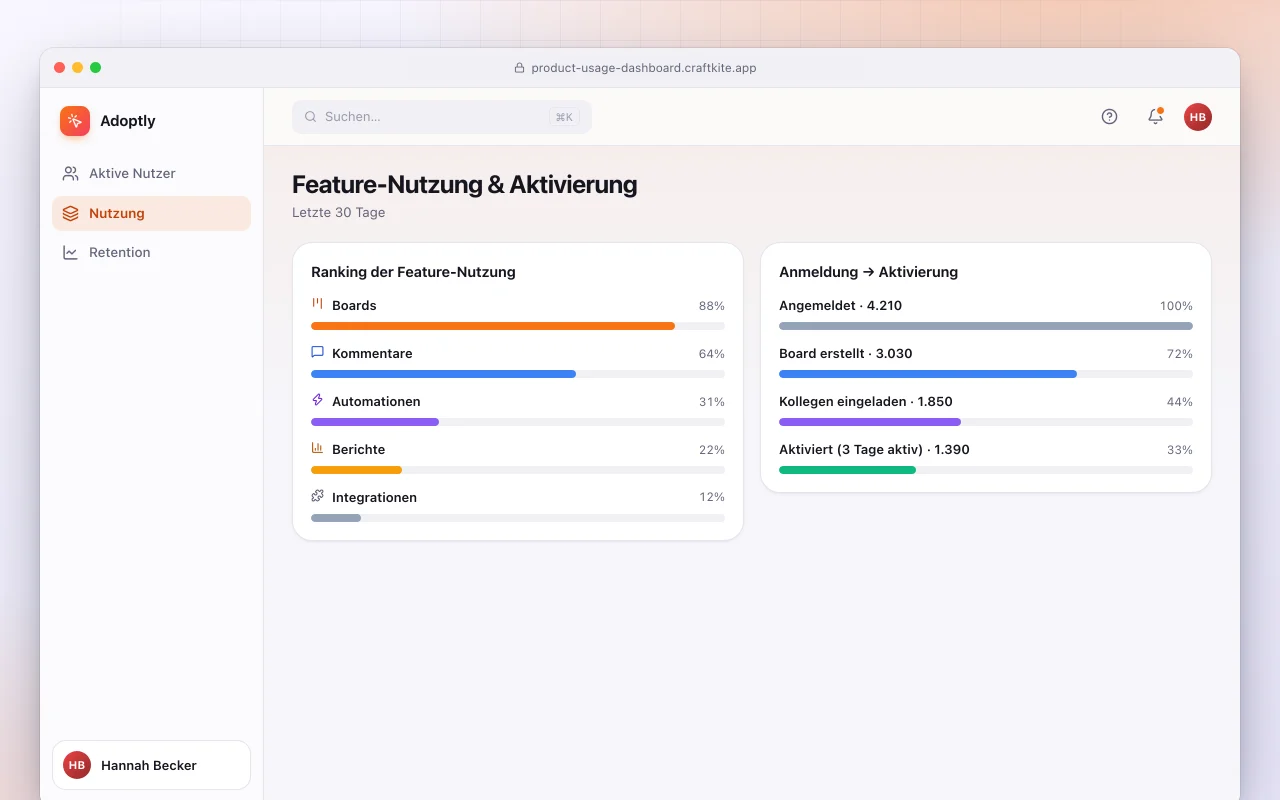Click the Letzte 30 Tage subtitle
The width and height of the screenshot is (1280, 800).
(x=338, y=212)
